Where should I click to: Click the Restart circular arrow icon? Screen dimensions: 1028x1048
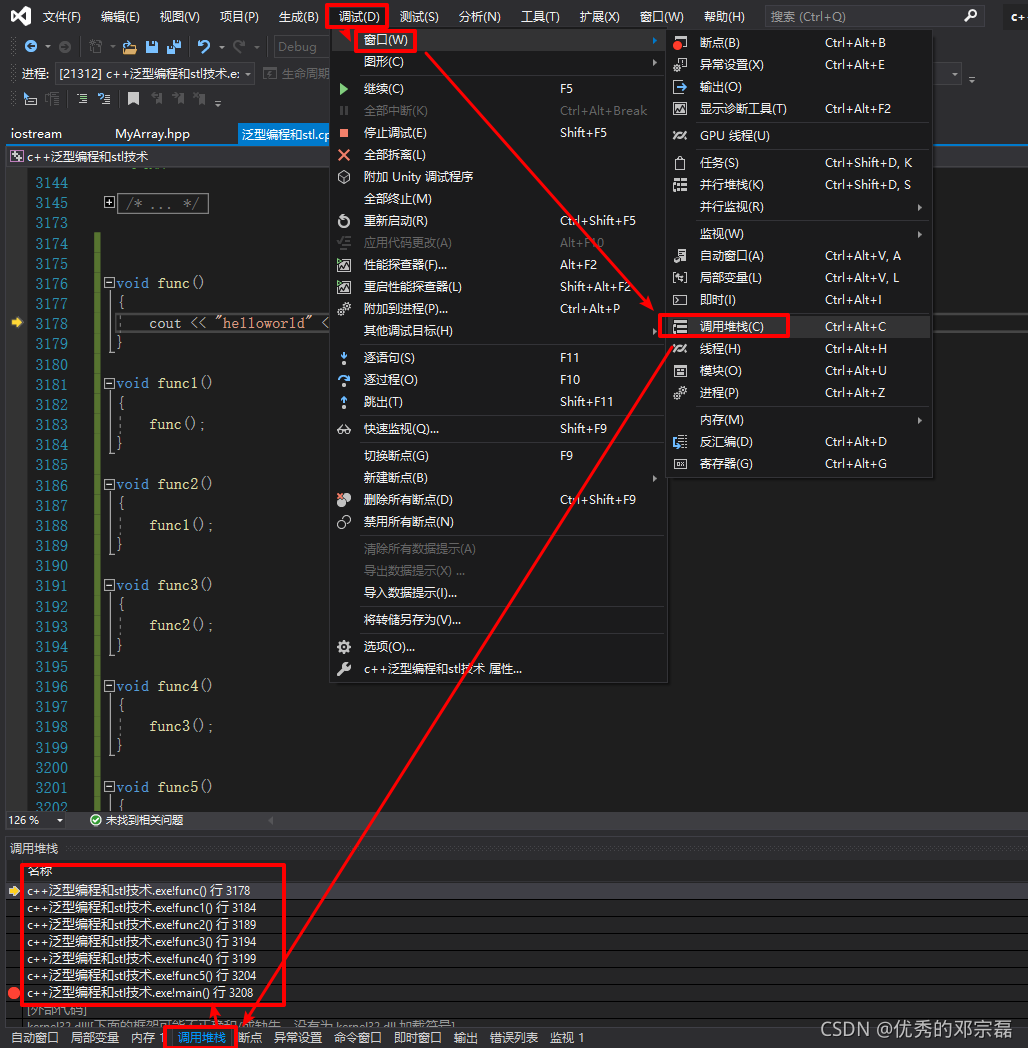click(x=344, y=221)
